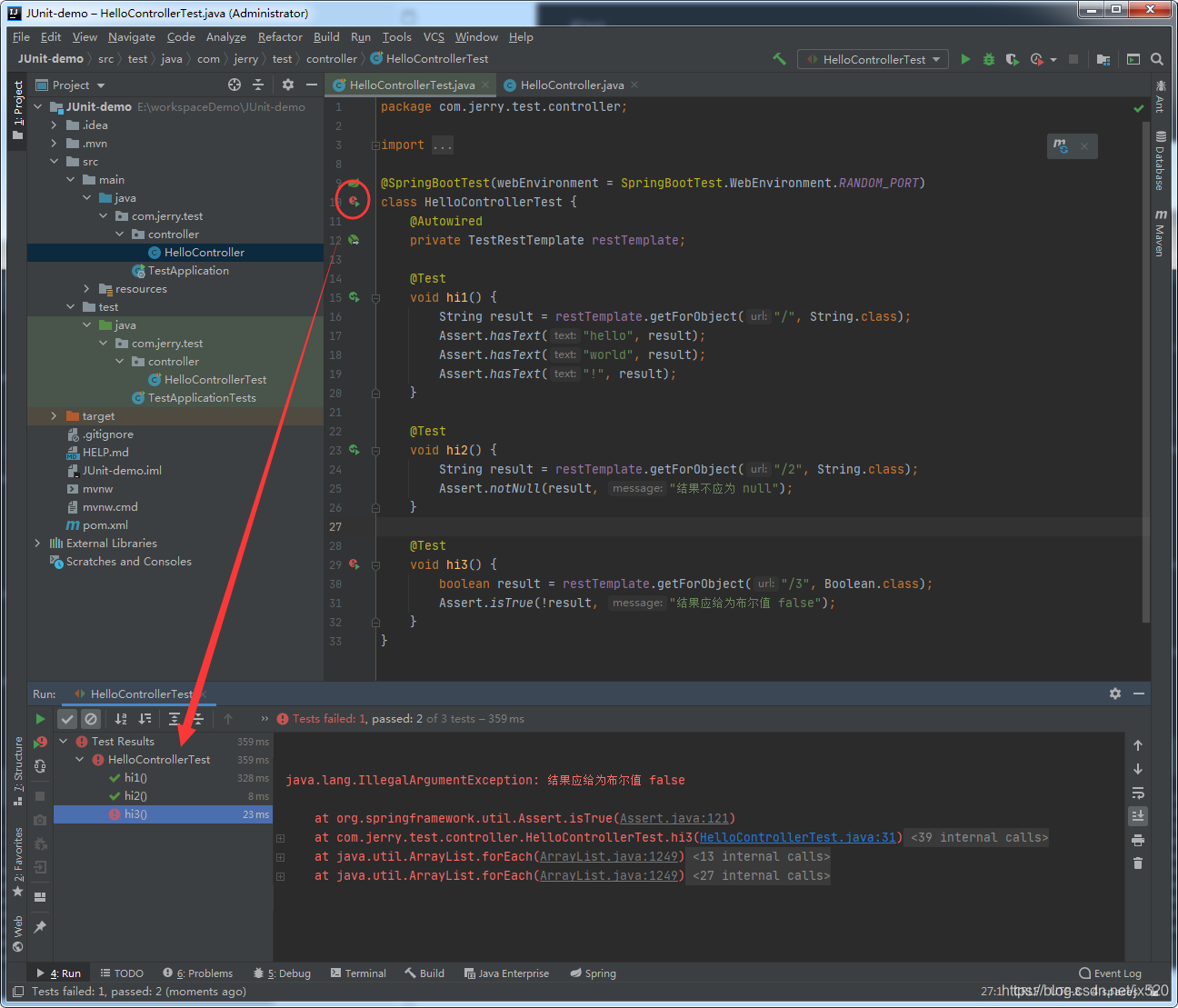
Task: Collapse the src folder
Action: pyautogui.click(x=54, y=162)
